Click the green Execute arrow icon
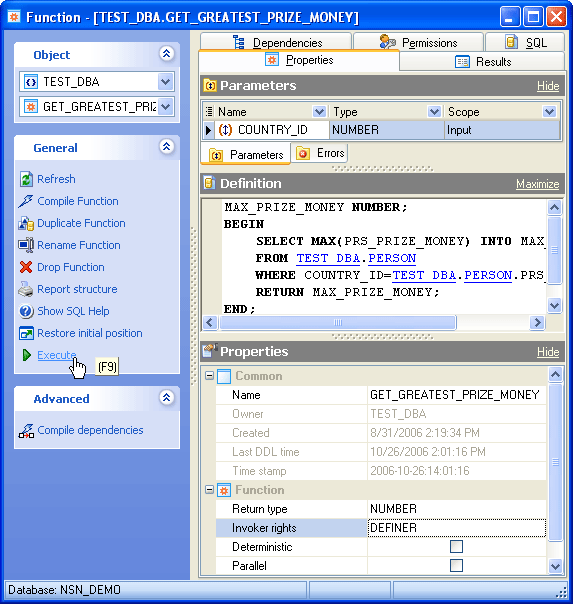Viewport: 573px width, 604px height. click(x=27, y=355)
